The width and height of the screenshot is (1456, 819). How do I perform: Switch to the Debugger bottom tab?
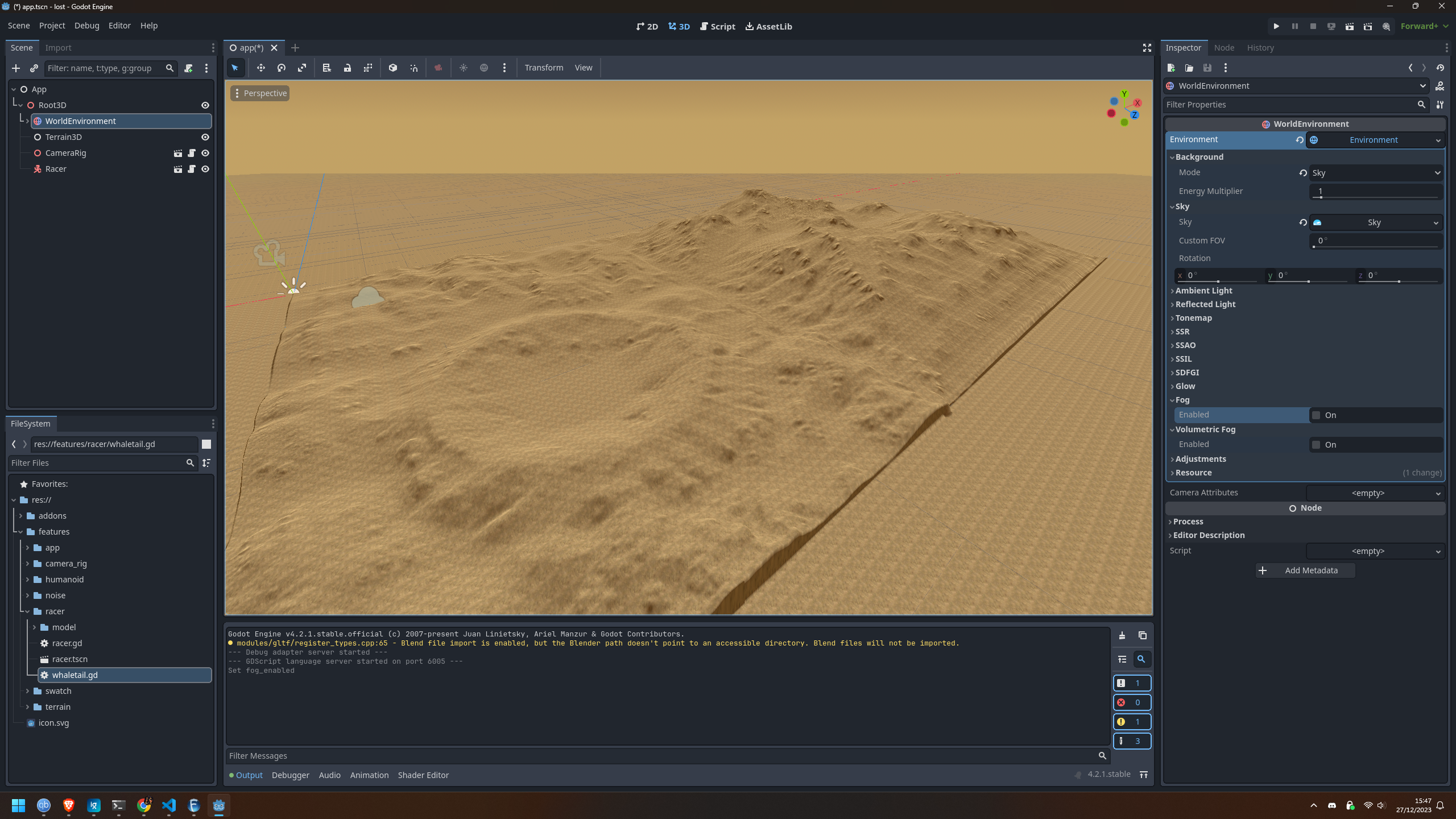[x=290, y=775]
